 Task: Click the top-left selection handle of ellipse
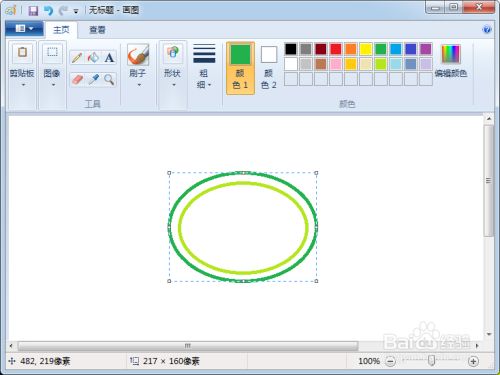point(169,173)
